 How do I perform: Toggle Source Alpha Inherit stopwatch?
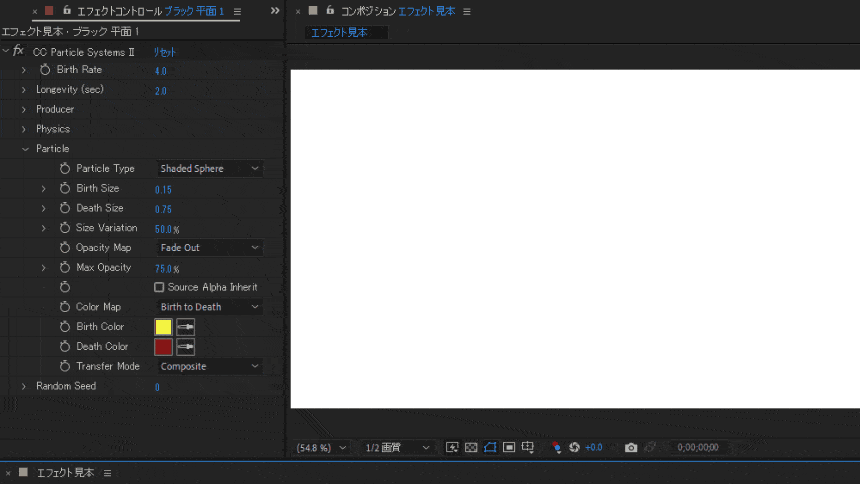[x=65, y=287]
